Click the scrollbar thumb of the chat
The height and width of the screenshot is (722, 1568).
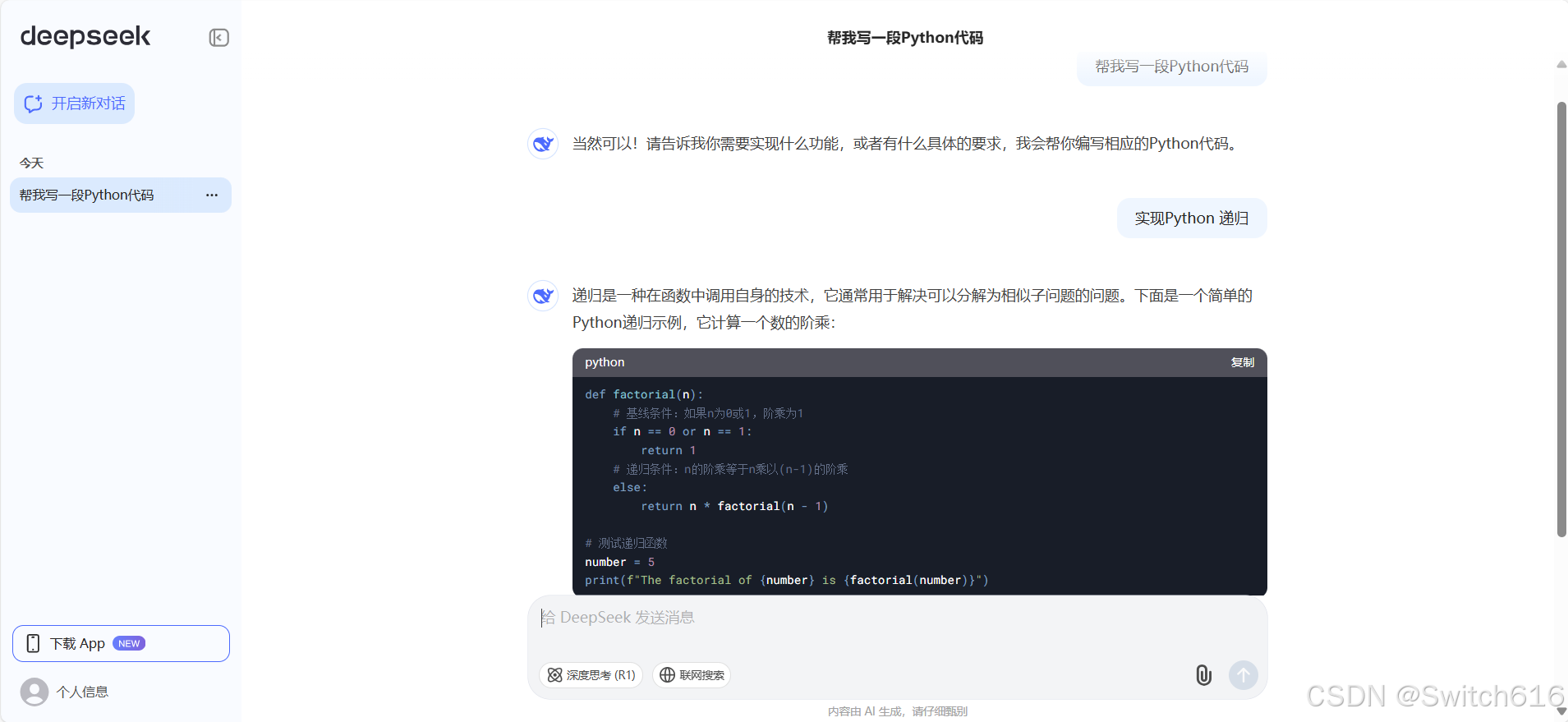(x=1561, y=320)
